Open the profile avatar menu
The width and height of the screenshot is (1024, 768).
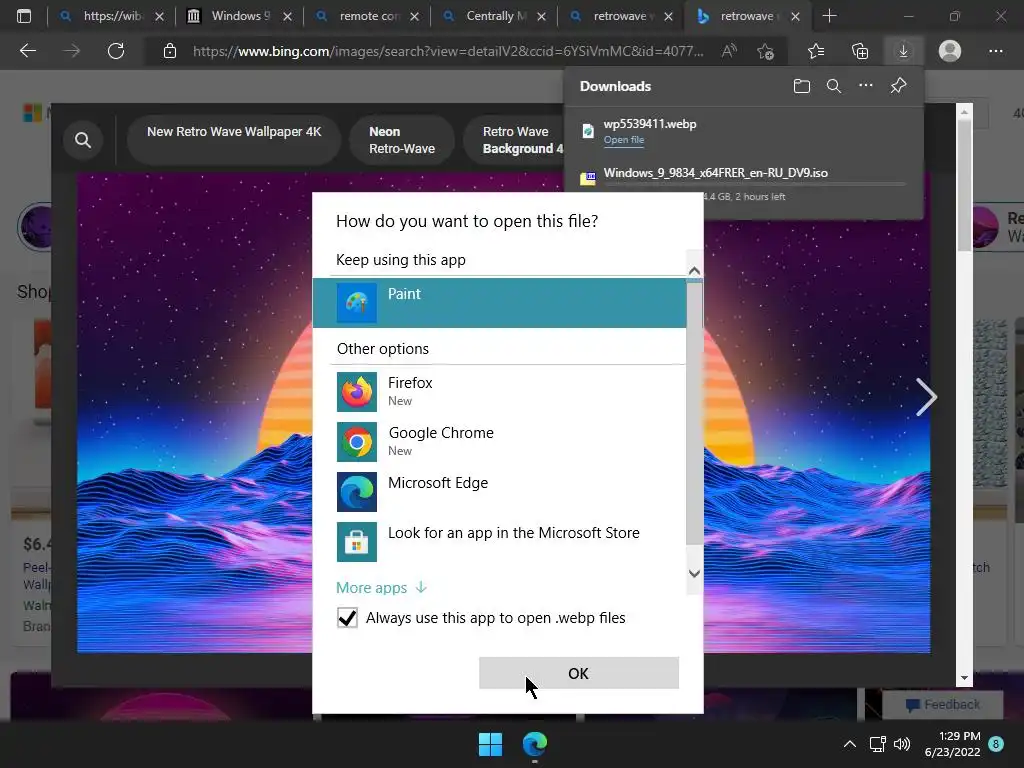[950, 51]
